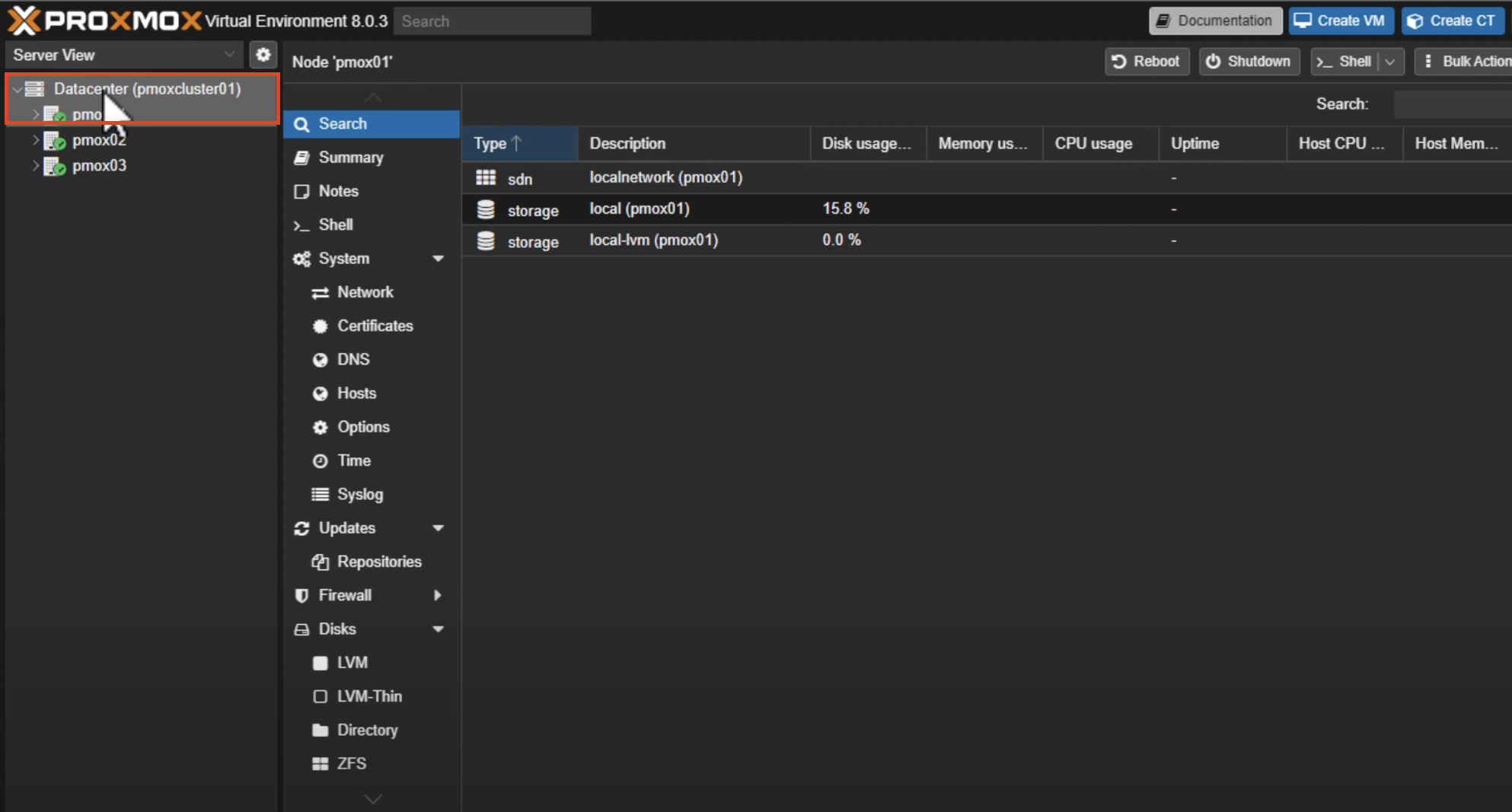The height and width of the screenshot is (812, 1512).
Task: Open the Shell icon for node pmox01
Action: pyautogui.click(x=301, y=224)
